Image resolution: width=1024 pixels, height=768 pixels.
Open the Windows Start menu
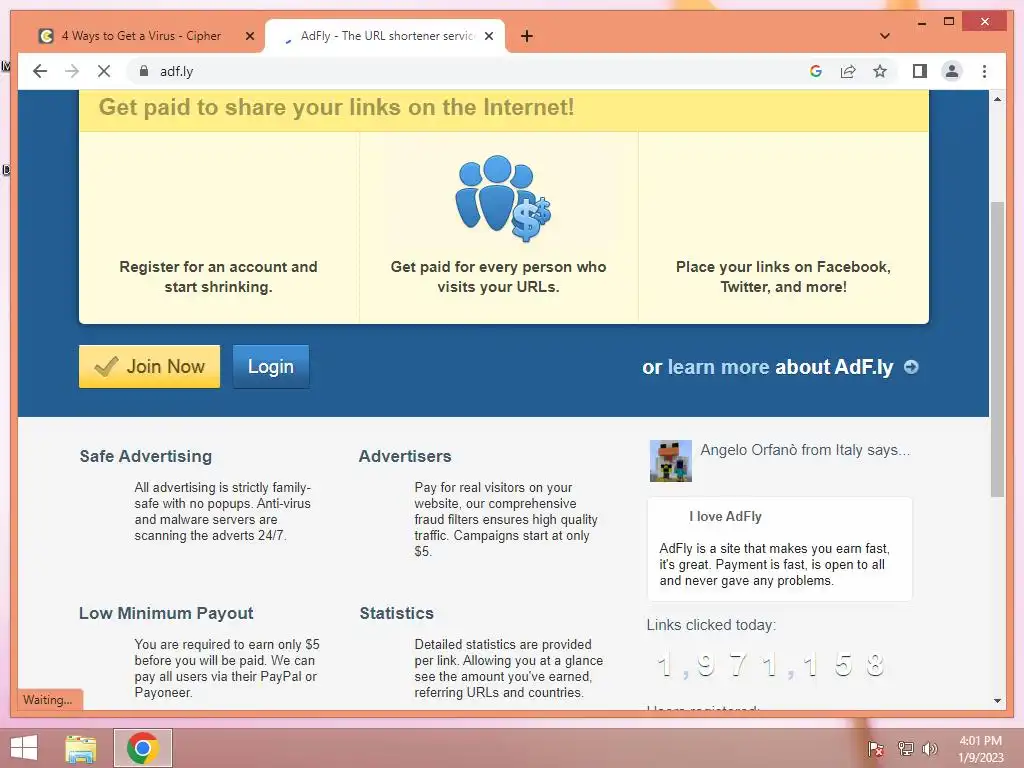[x=24, y=748]
